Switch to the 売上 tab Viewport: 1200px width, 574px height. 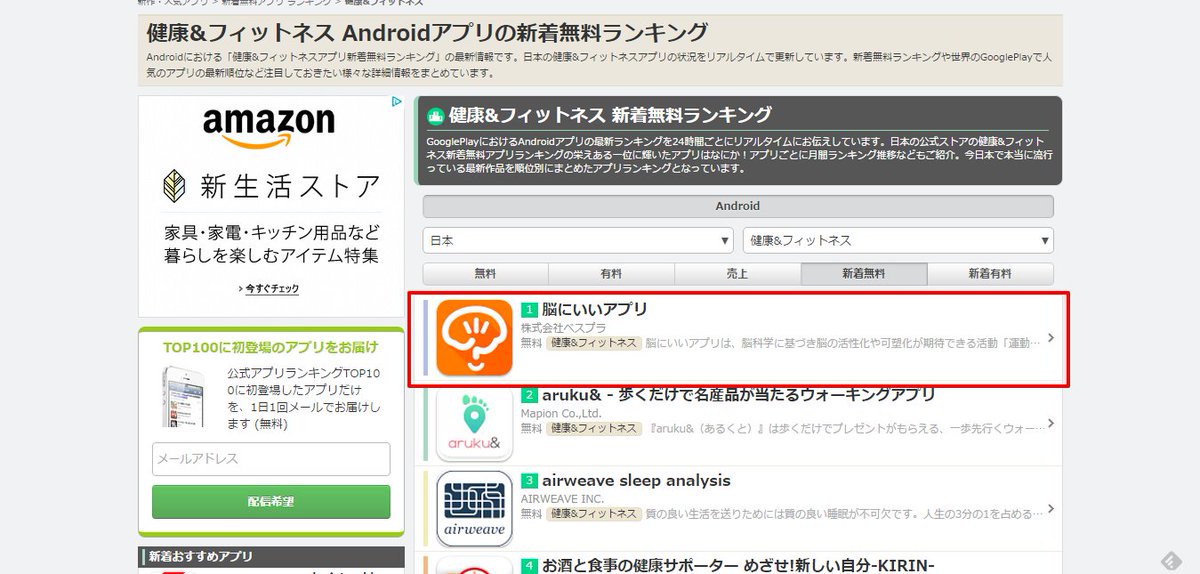(x=737, y=274)
